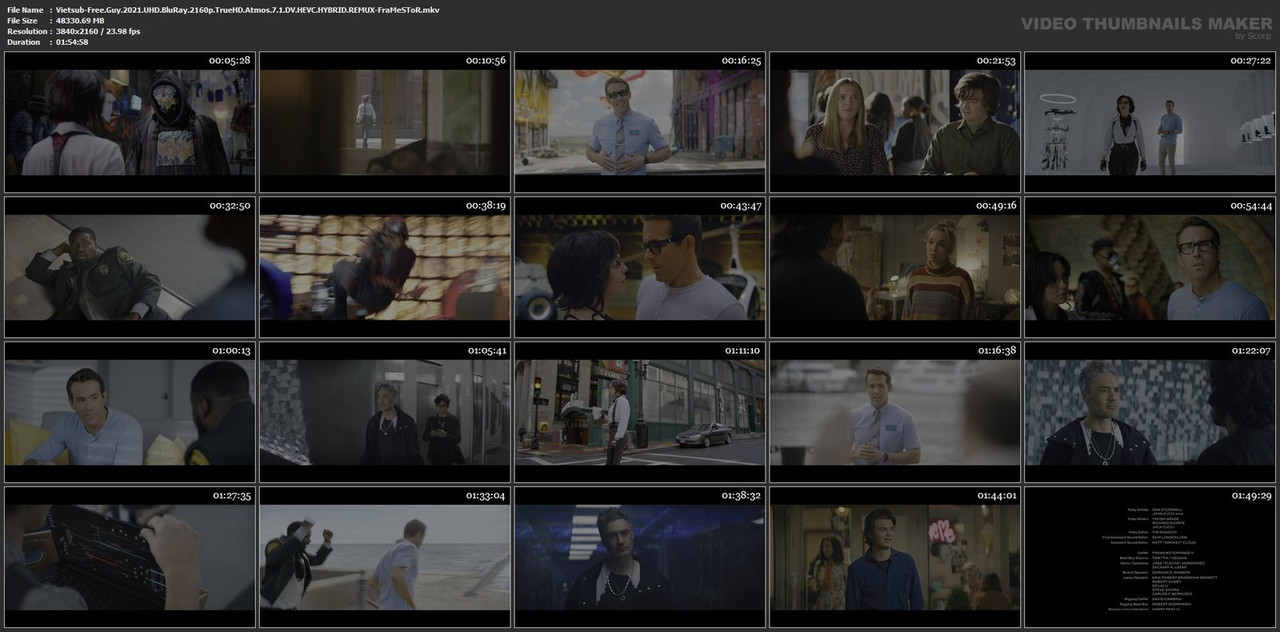Viewport: 1280px width, 632px height.
Task: Open the thumbnail at 01:05:41
Action: click(x=385, y=412)
